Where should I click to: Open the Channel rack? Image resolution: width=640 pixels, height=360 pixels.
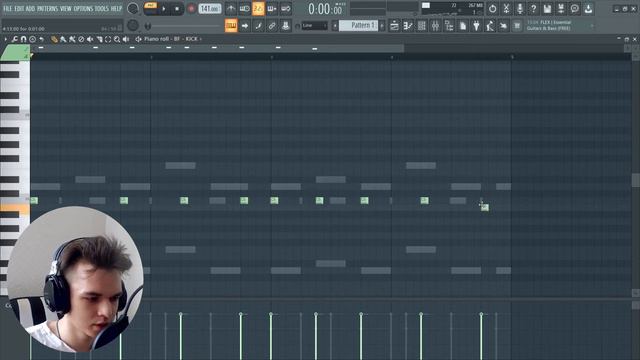(422, 26)
